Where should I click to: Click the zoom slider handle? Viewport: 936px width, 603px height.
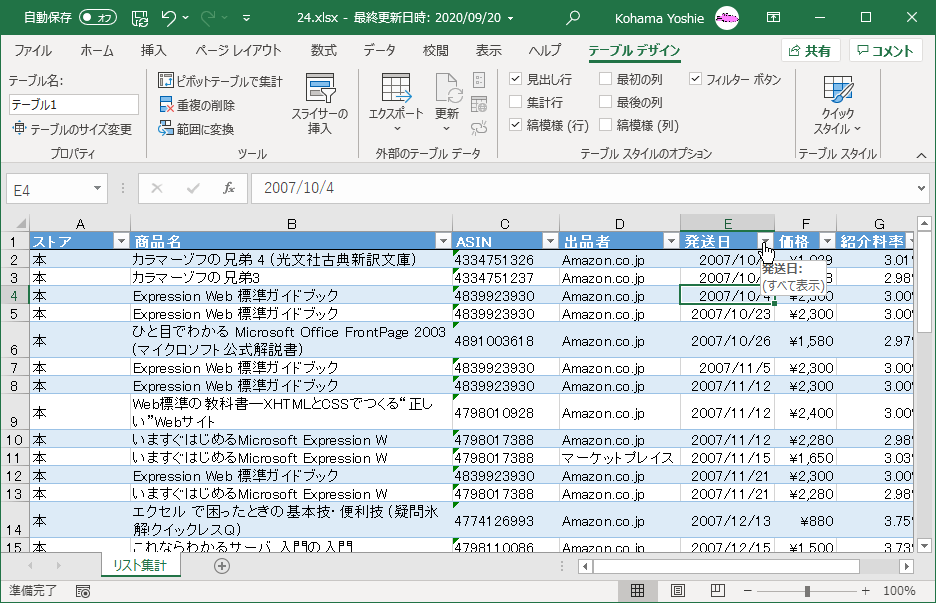click(x=807, y=591)
